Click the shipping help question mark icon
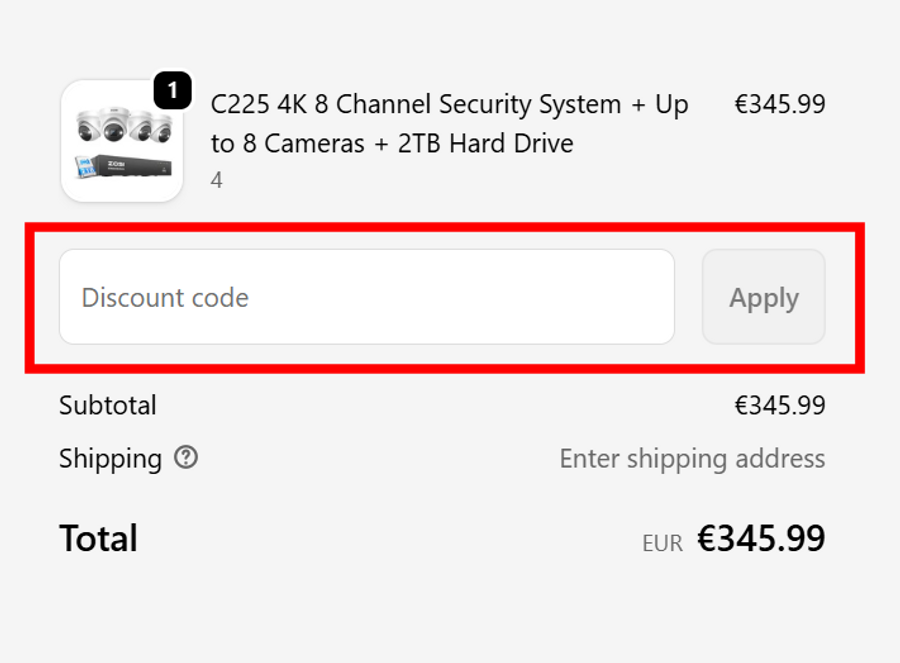The image size is (900, 663). click(x=186, y=458)
